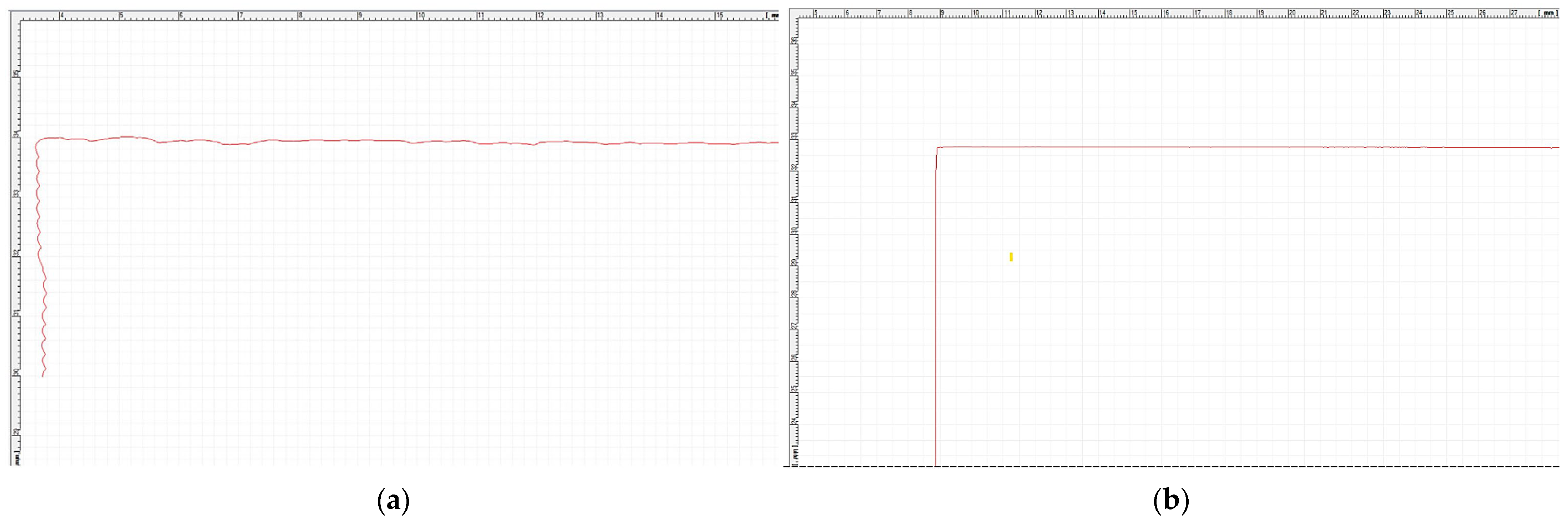1568x522 pixels.
Task: Click the 10 mark on left plot's horizontal ruler
Action: pyautogui.click(x=421, y=15)
